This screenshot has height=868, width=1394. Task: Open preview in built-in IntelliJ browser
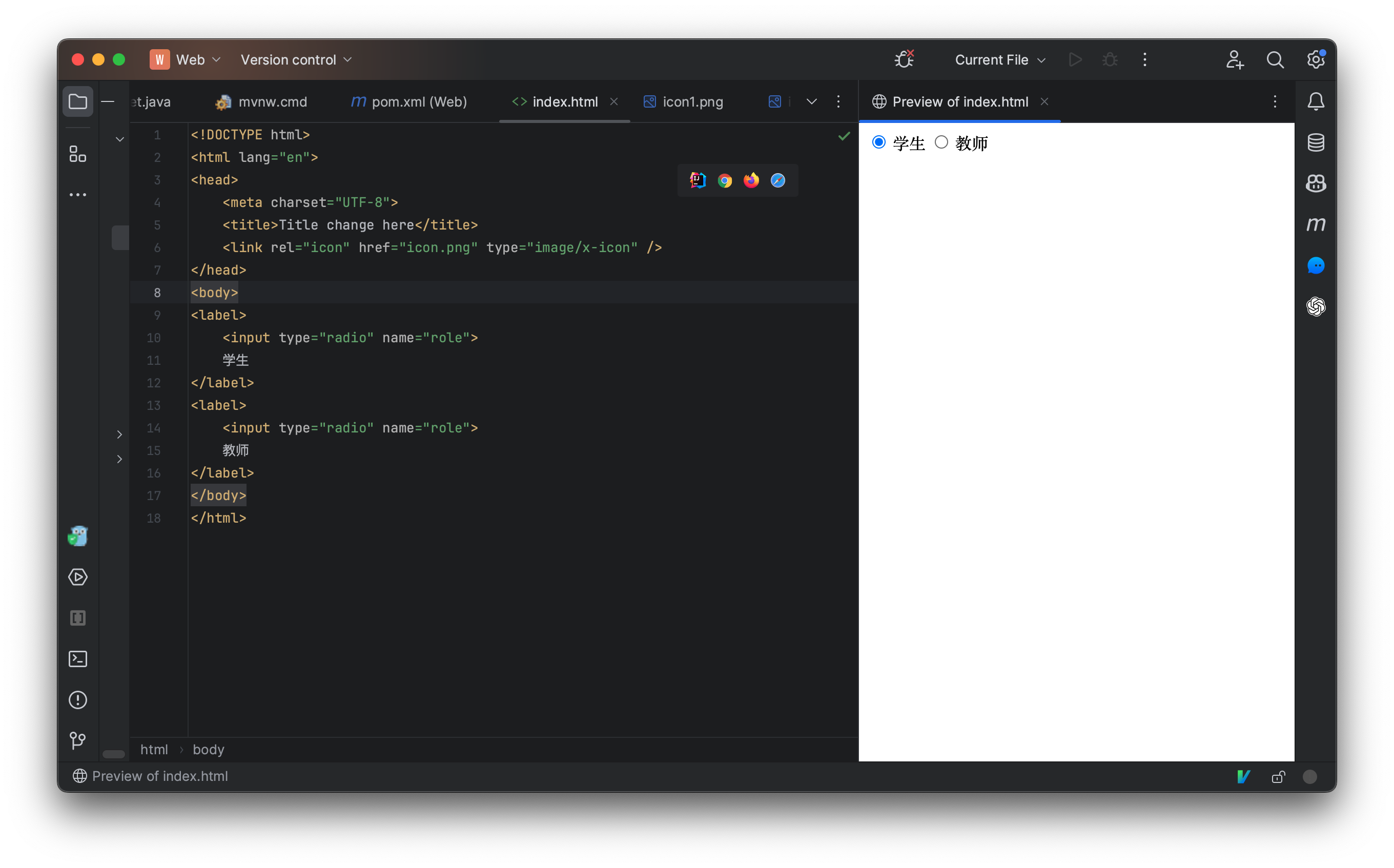698,180
